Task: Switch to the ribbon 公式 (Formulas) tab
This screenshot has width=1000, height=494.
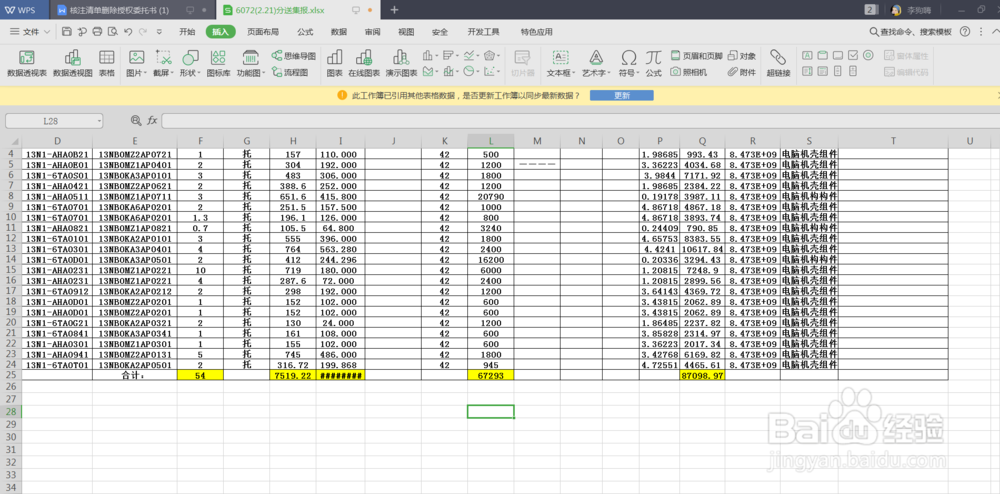Action: click(305, 32)
